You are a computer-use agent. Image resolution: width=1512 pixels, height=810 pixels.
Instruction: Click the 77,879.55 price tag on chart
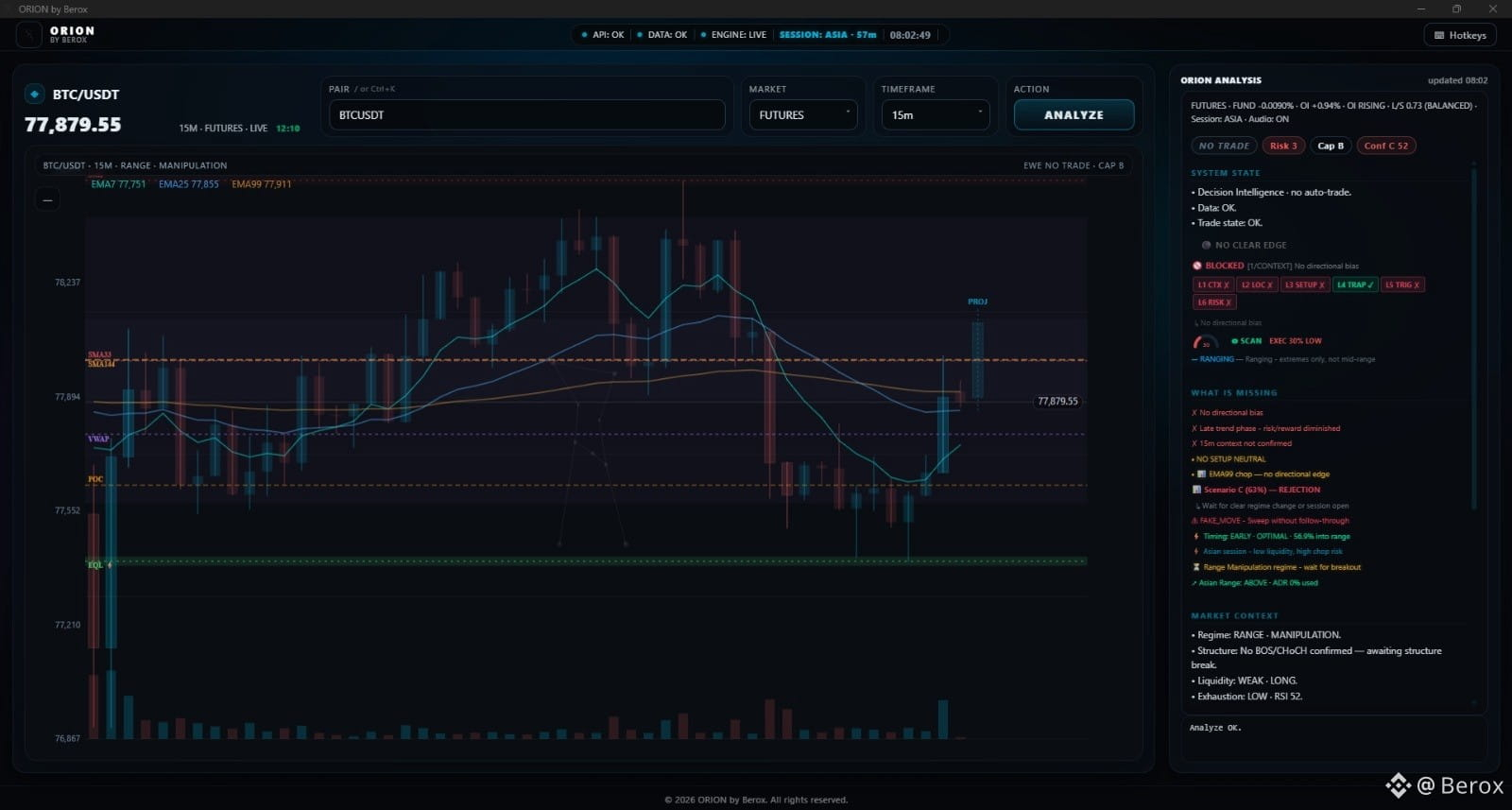[x=1057, y=401]
